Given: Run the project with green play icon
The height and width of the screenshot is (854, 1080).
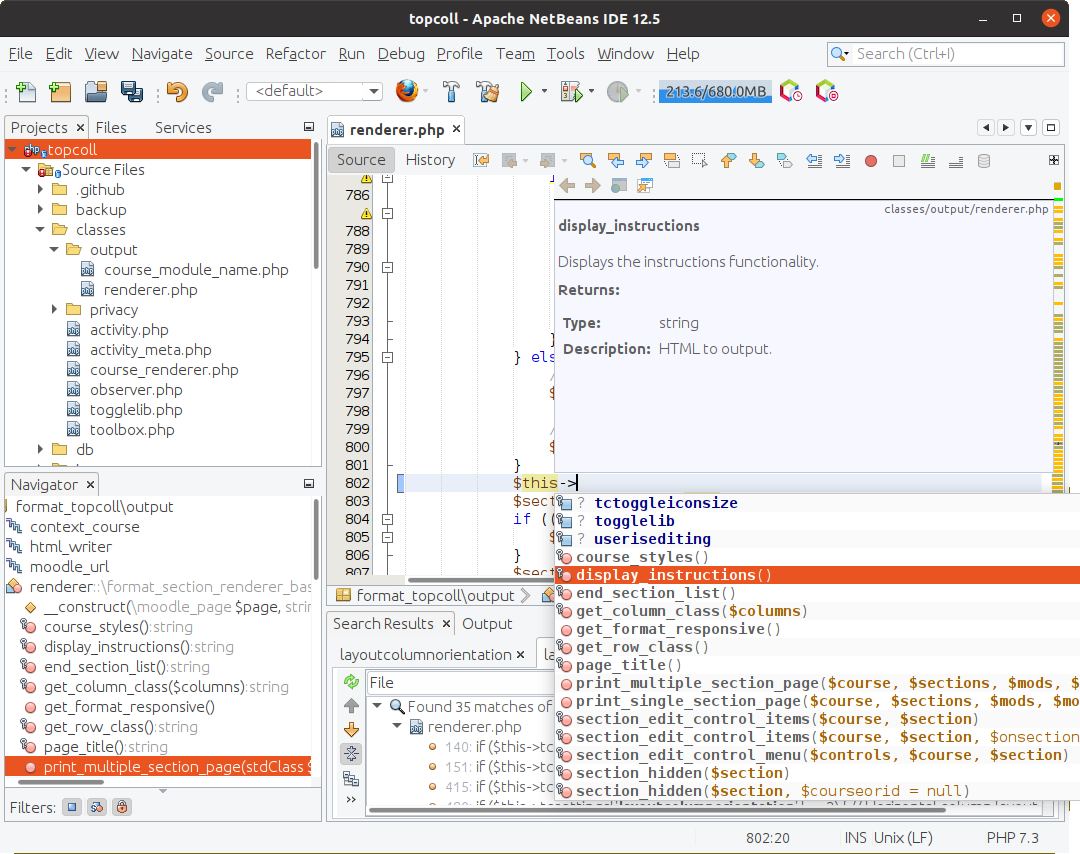Looking at the screenshot, I should (x=526, y=92).
